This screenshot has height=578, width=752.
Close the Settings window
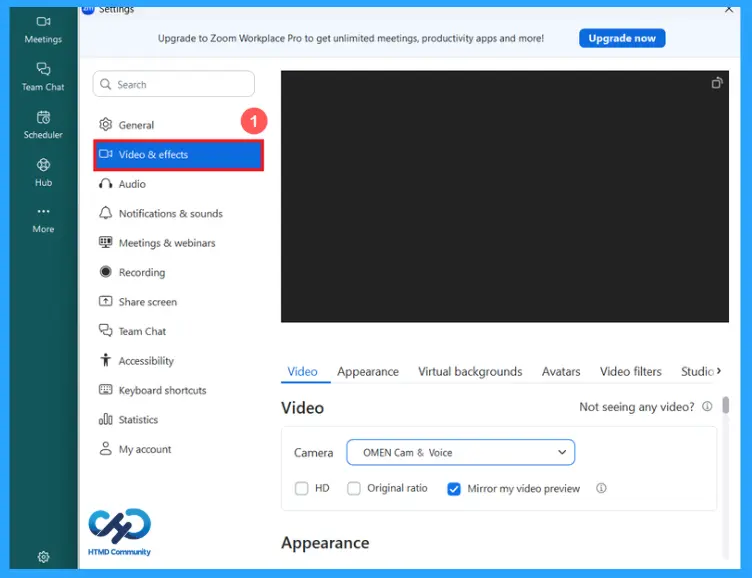click(x=728, y=9)
